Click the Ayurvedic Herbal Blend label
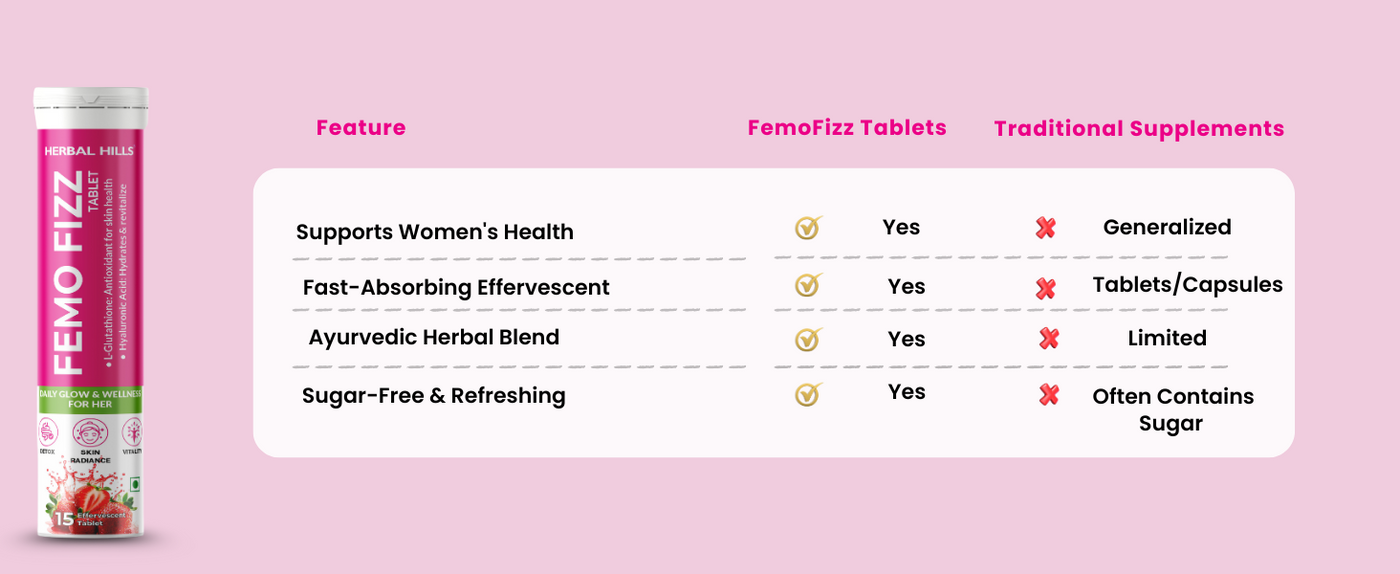The width and height of the screenshot is (1400, 574). 434,337
